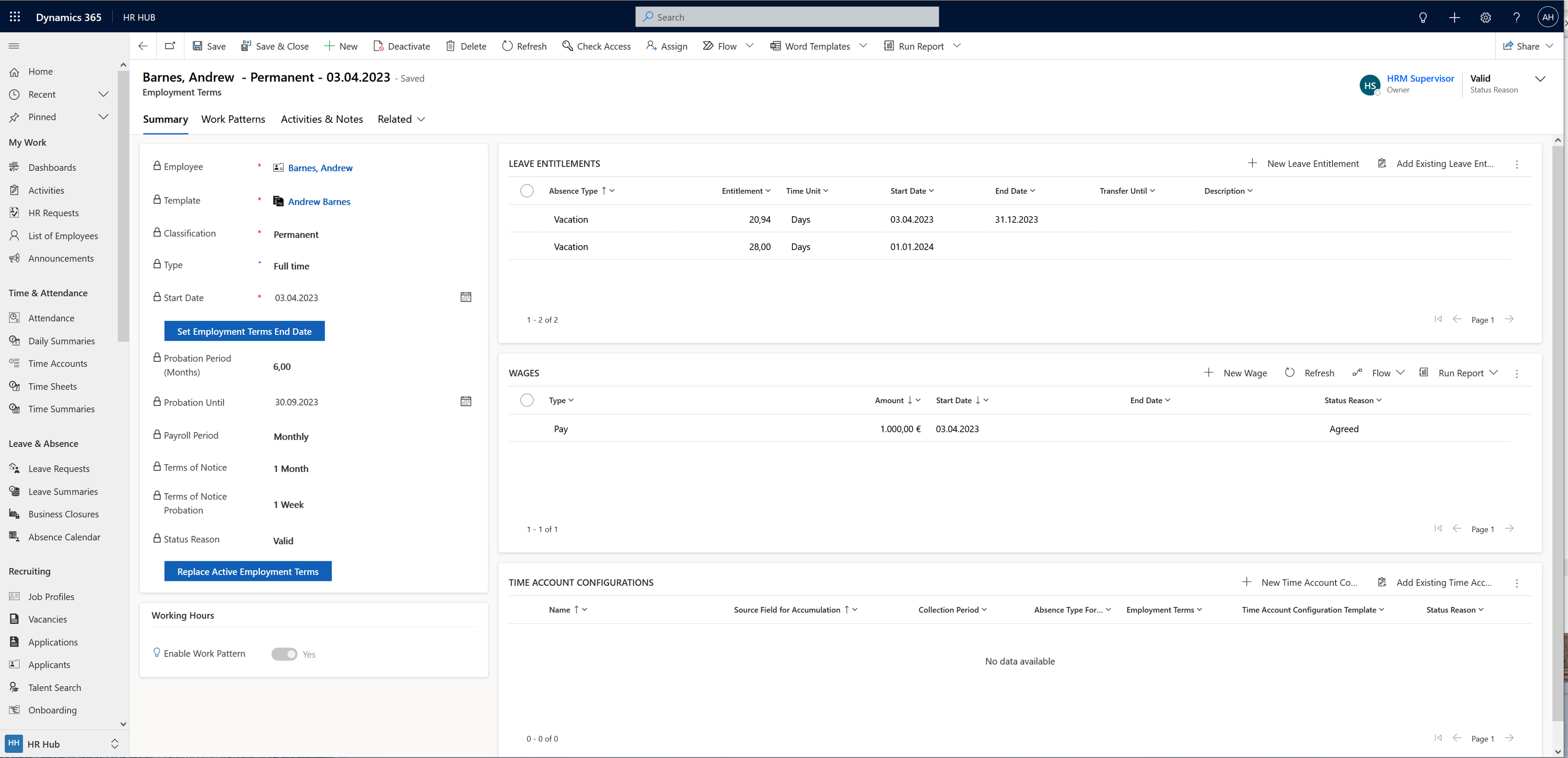Click the Delete trash icon
Viewport: 1568px width, 758px height.
tap(450, 46)
